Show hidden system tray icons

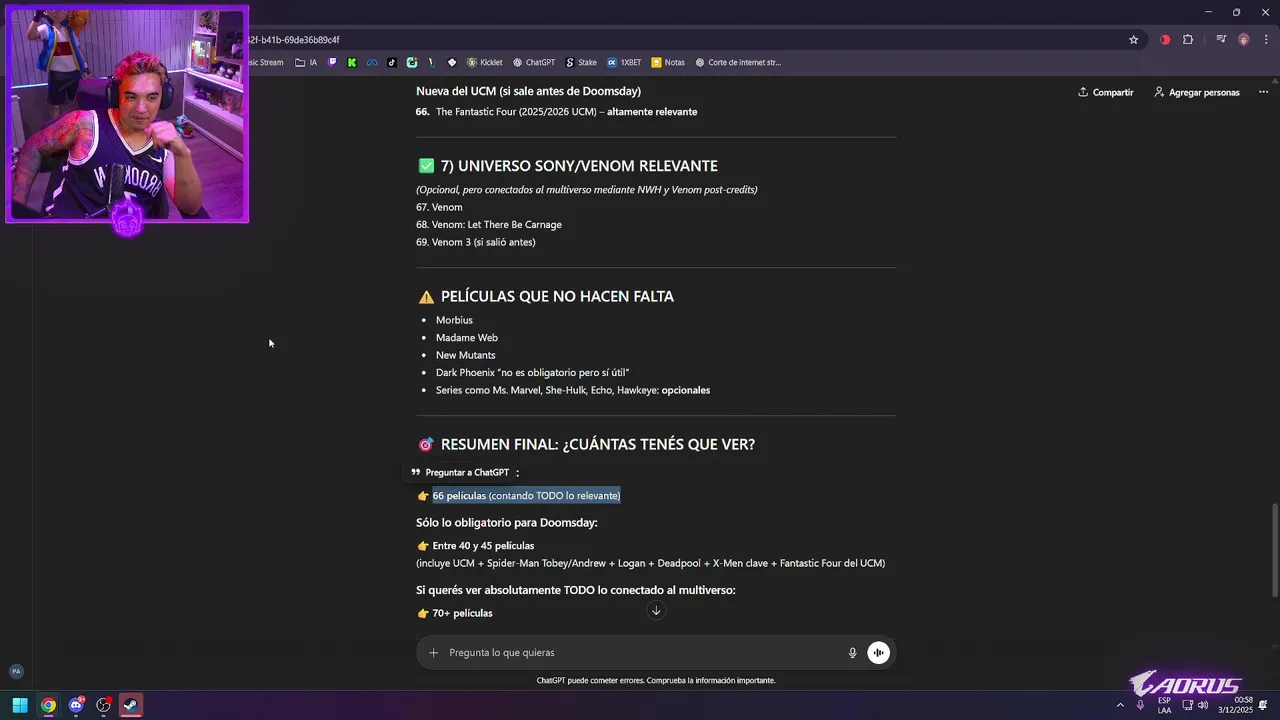pos(1120,706)
